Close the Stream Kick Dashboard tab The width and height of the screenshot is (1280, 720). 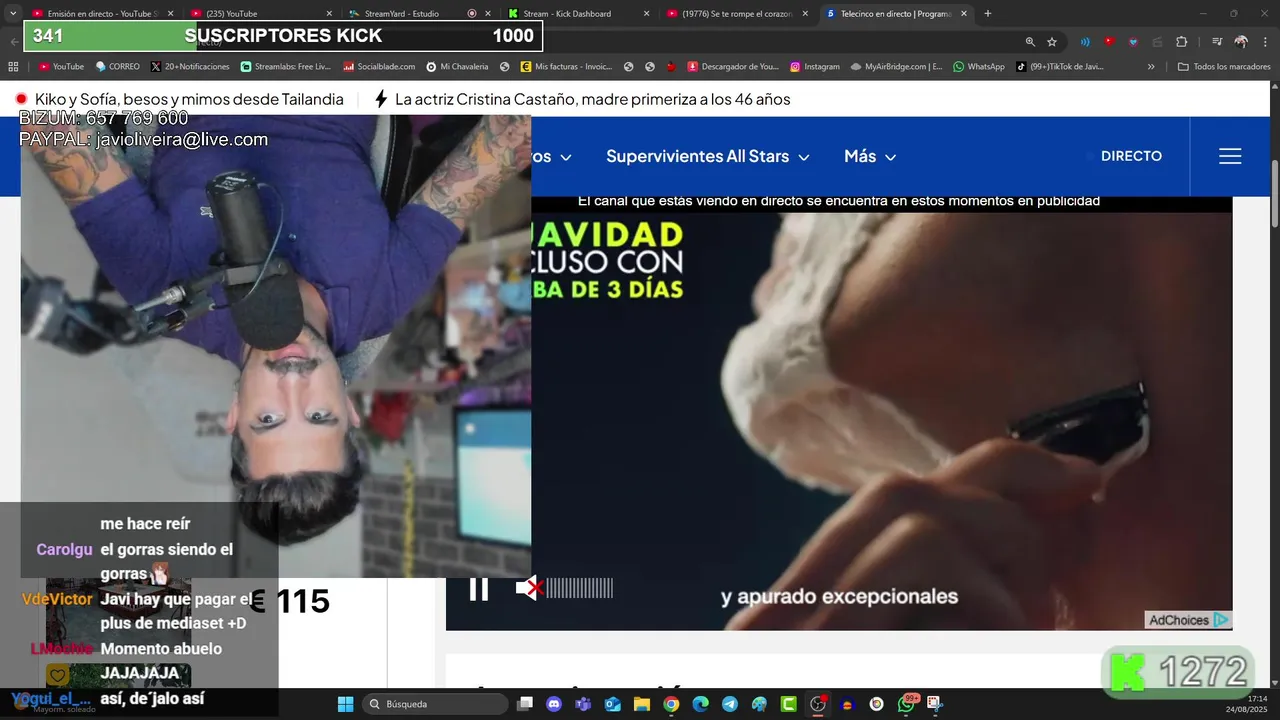click(646, 14)
